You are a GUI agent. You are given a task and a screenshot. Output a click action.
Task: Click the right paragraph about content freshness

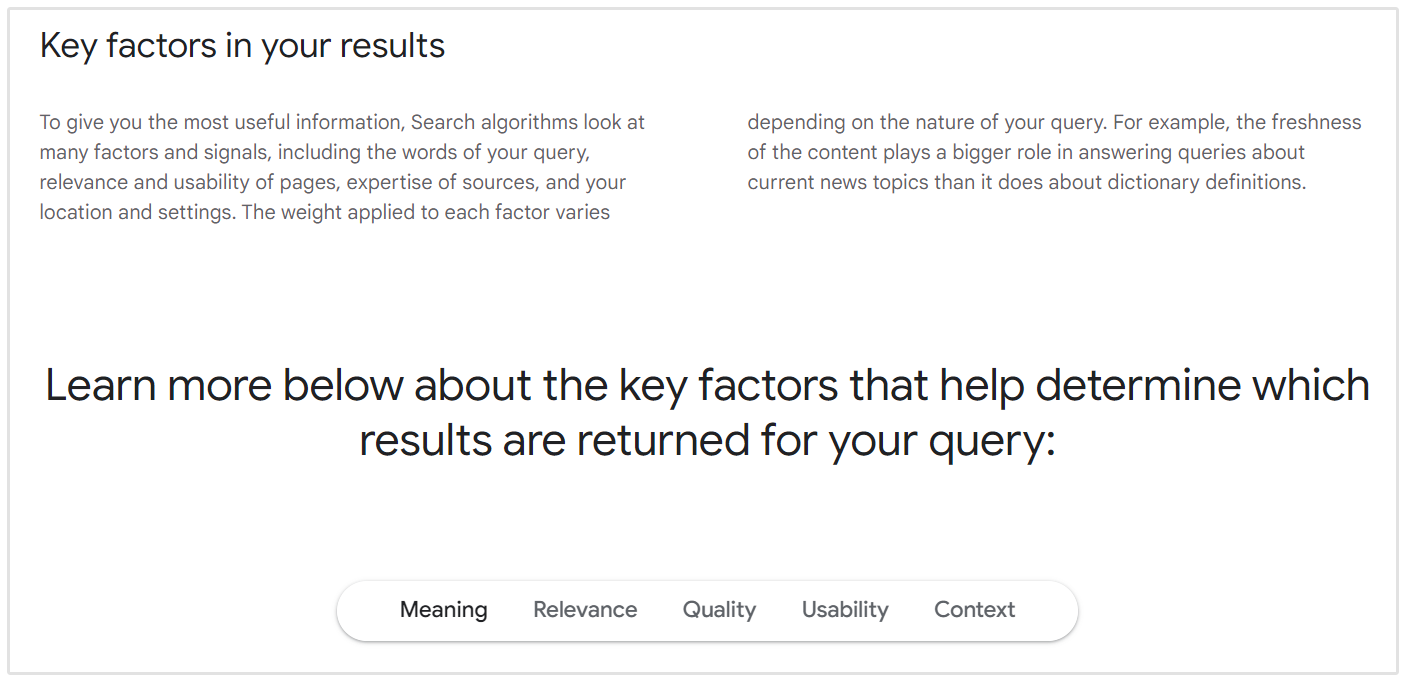click(x=1054, y=151)
